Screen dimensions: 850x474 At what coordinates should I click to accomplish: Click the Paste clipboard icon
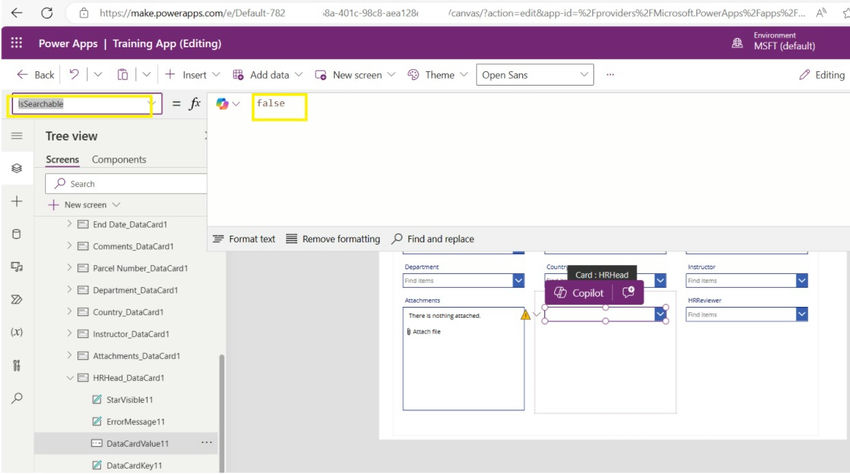123,74
